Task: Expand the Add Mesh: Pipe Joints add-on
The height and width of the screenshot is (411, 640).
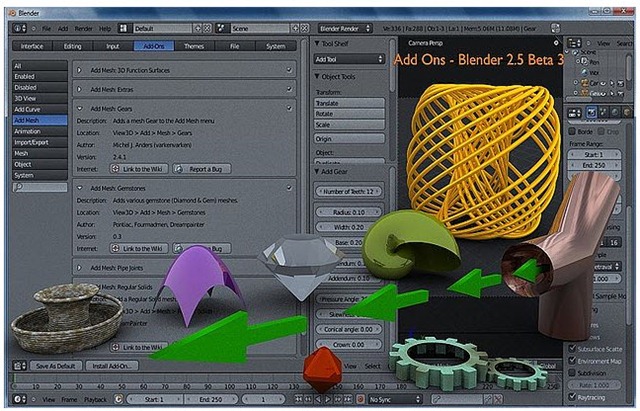Action: tap(80, 268)
